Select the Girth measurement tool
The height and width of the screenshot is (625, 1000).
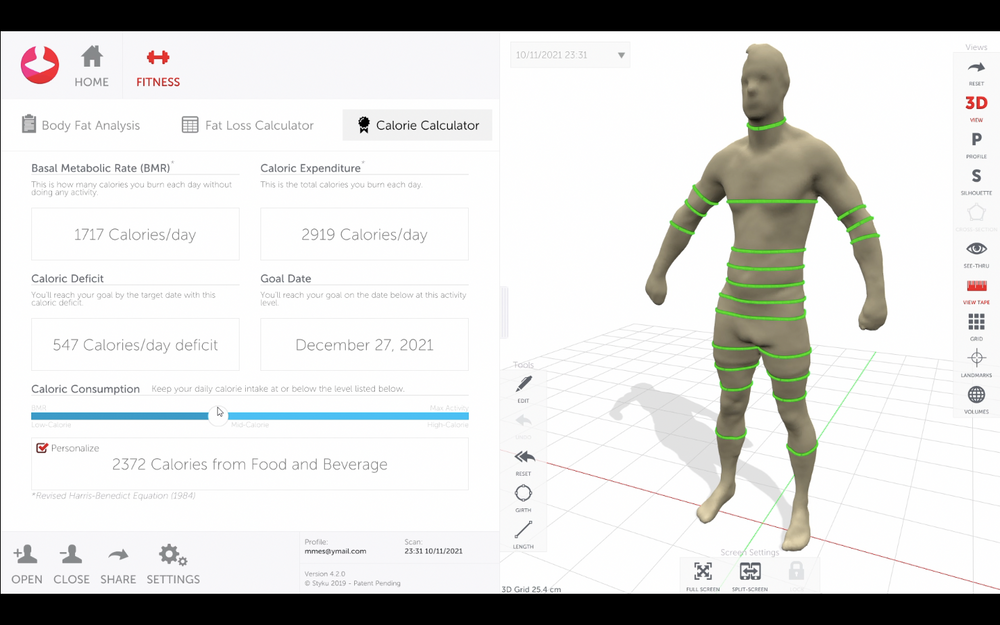coord(522,497)
